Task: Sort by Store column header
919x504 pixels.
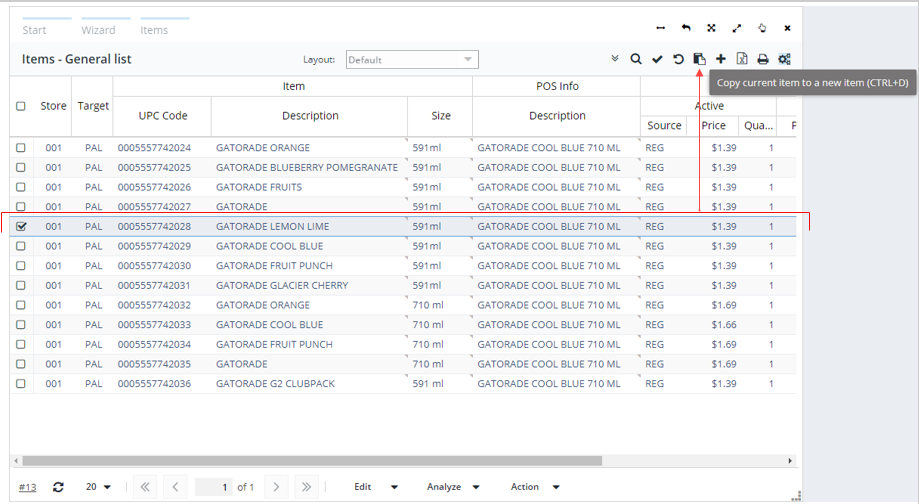Action: pyautogui.click(x=53, y=106)
